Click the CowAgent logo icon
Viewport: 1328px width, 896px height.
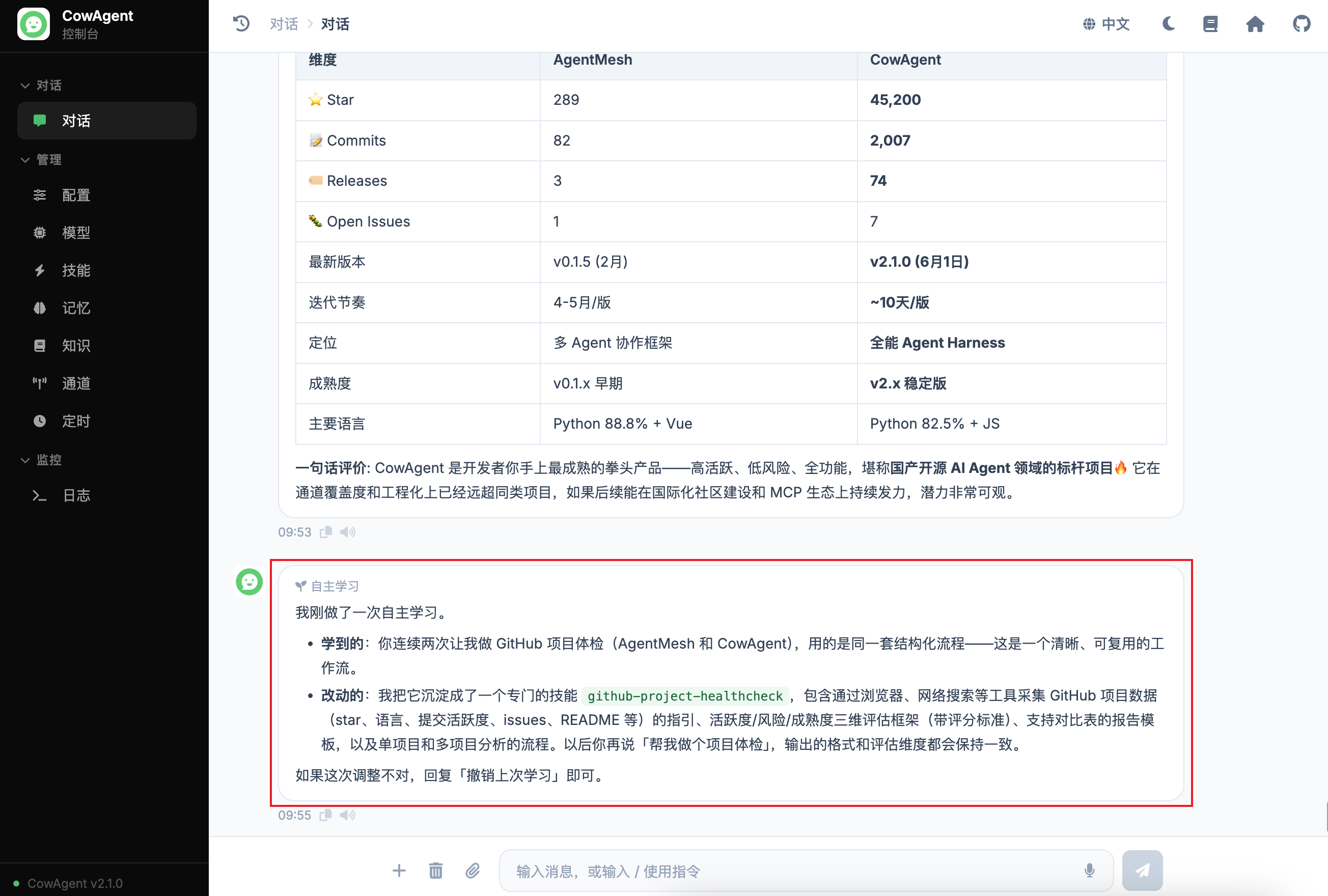click(34, 24)
